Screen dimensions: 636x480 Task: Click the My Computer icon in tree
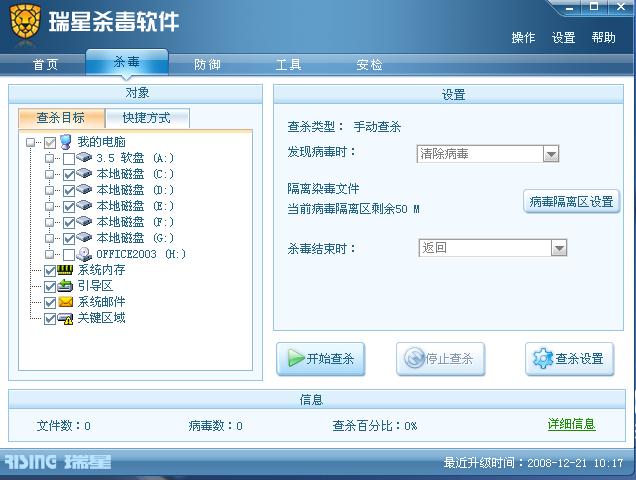tap(66, 142)
